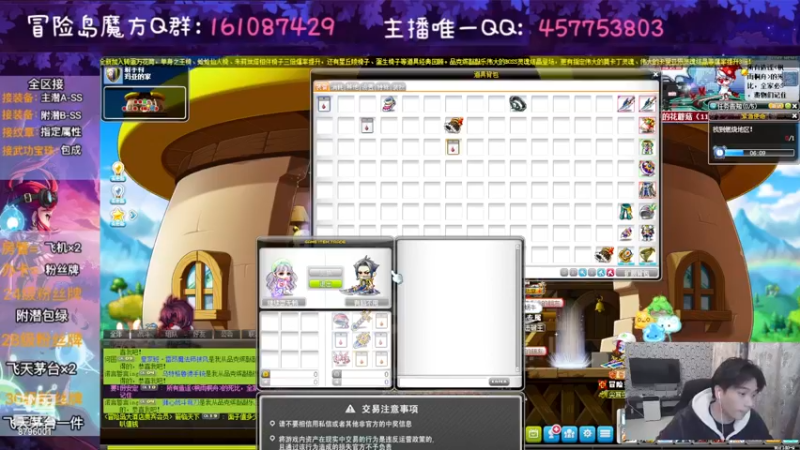Screen dimensions: 800x450
Task: Pick the gold emblem in the bottom inventory row
Action: pyautogui.click(x=626, y=255)
